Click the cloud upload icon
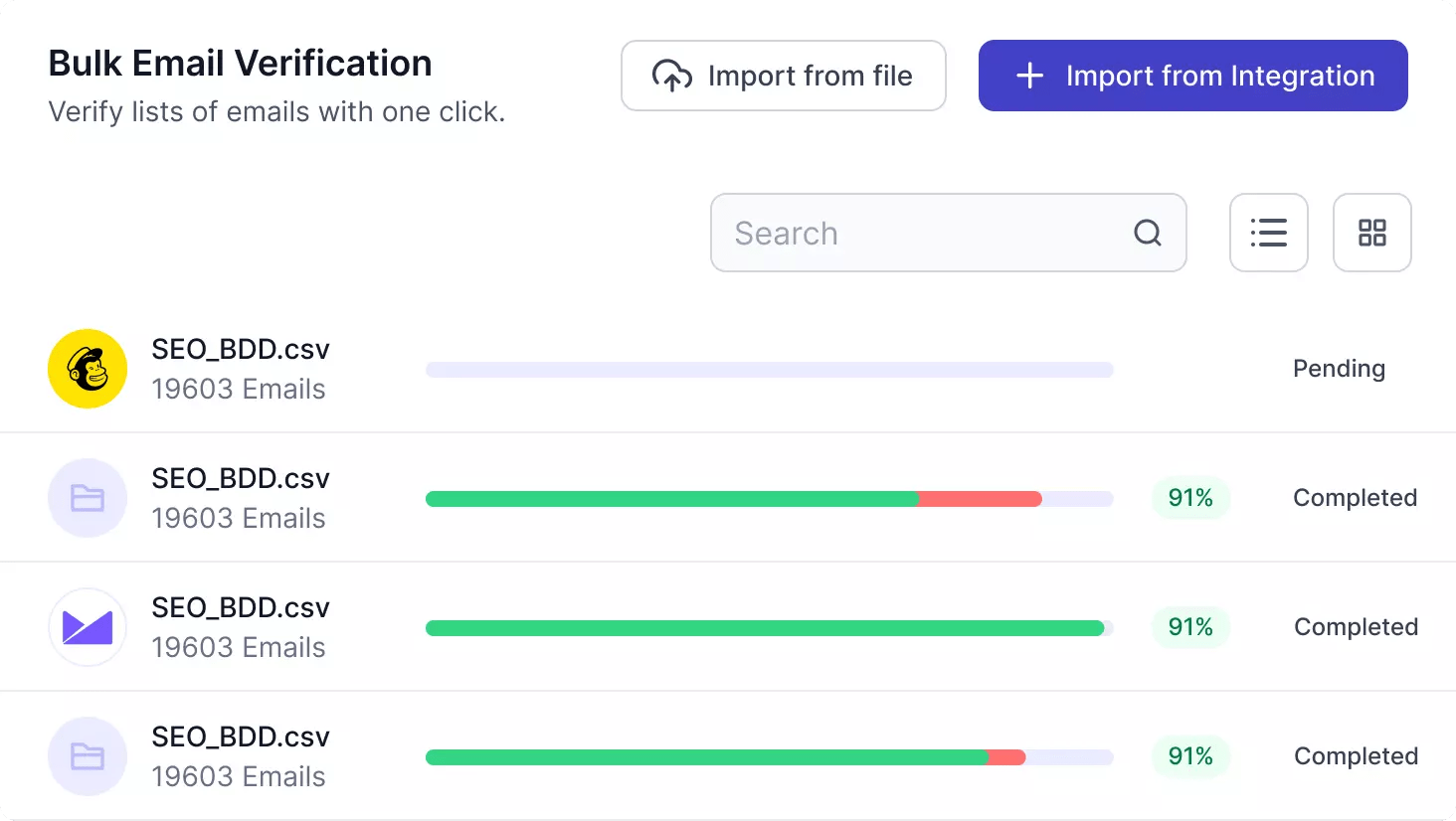 tap(671, 77)
